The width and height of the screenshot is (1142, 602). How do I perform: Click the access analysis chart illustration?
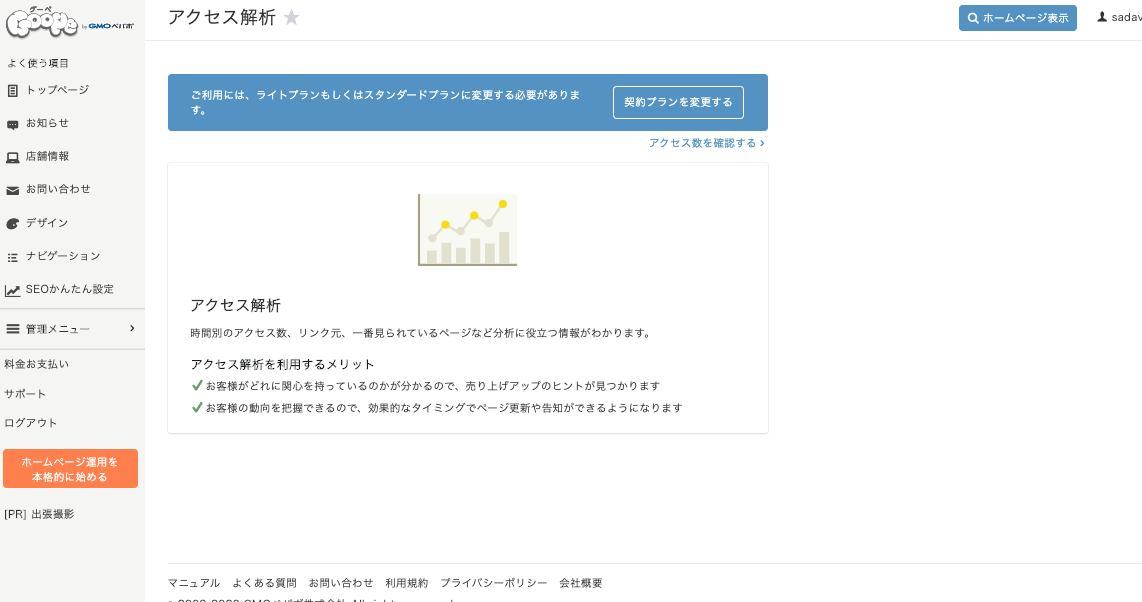[468, 230]
